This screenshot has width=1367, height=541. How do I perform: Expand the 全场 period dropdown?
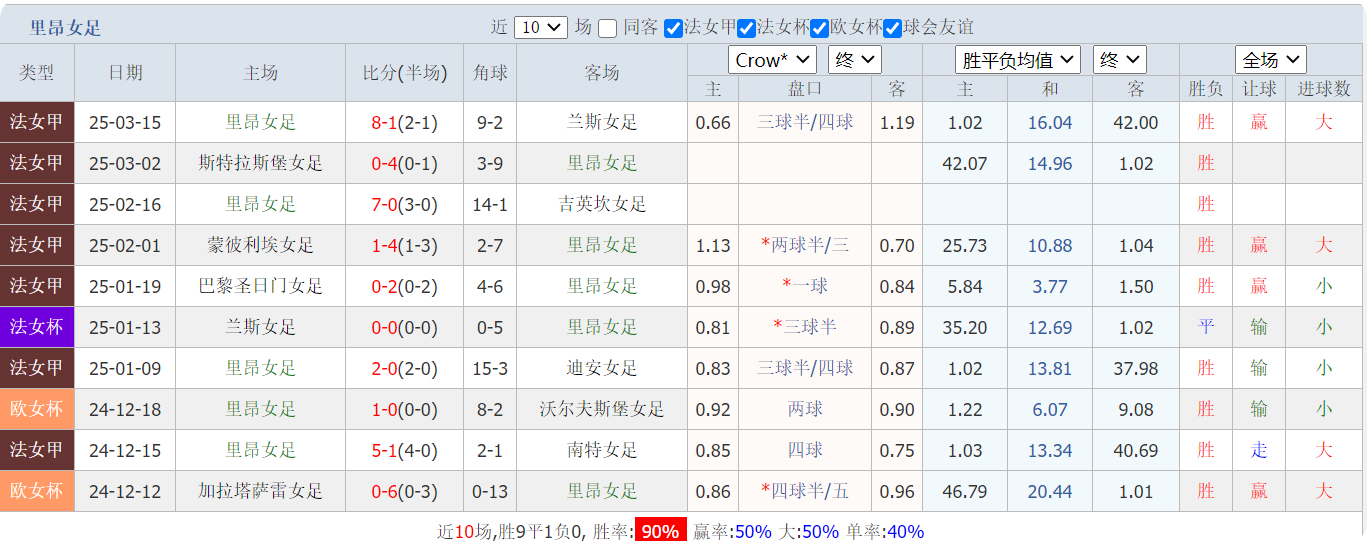pyautogui.click(x=1270, y=60)
